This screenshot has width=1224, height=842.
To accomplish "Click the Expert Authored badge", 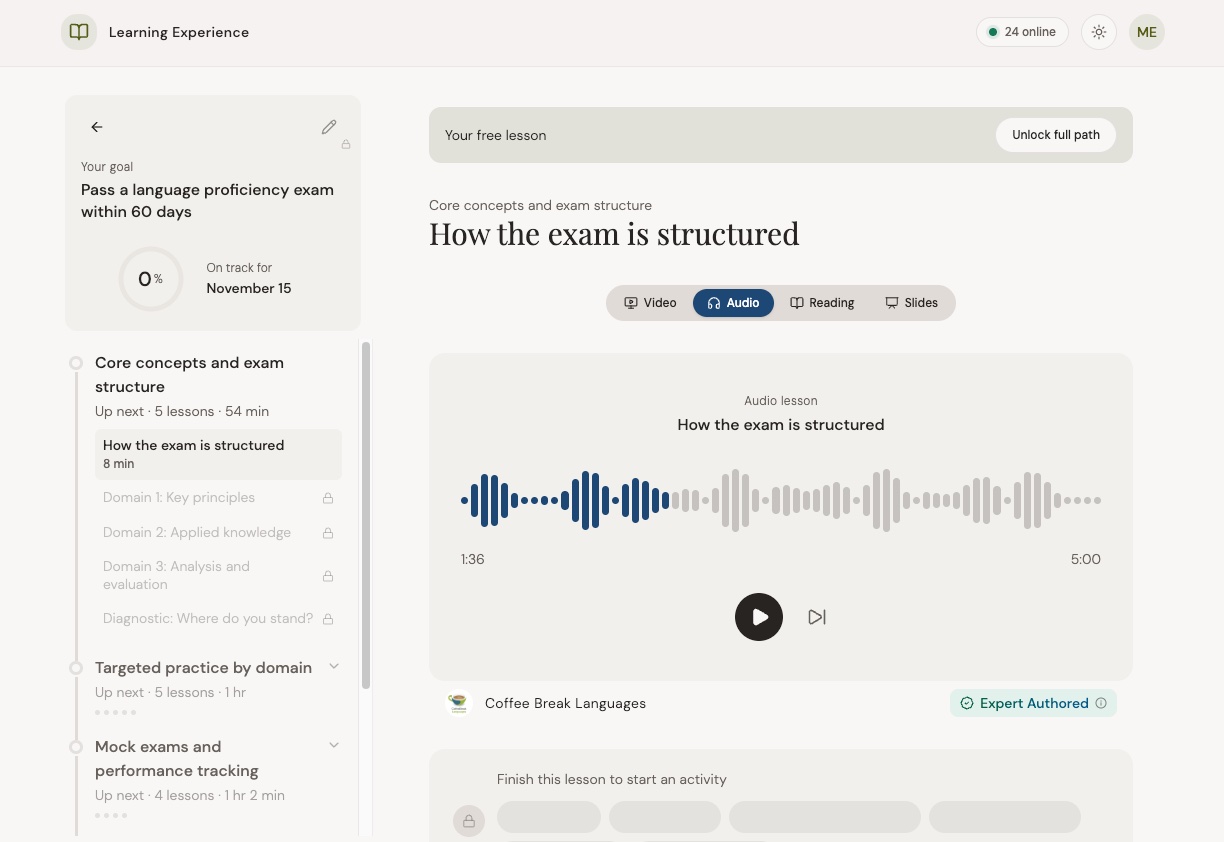I will tap(1033, 703).
